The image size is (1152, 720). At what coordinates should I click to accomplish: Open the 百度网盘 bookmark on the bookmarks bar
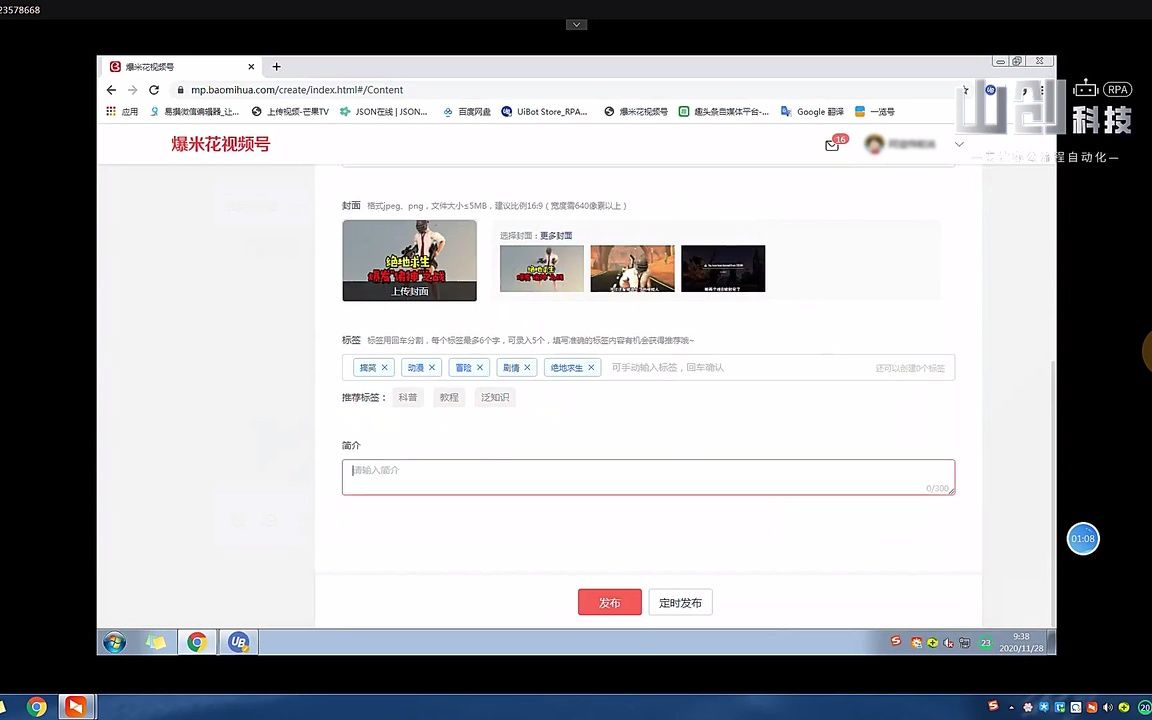pos(466,111)
